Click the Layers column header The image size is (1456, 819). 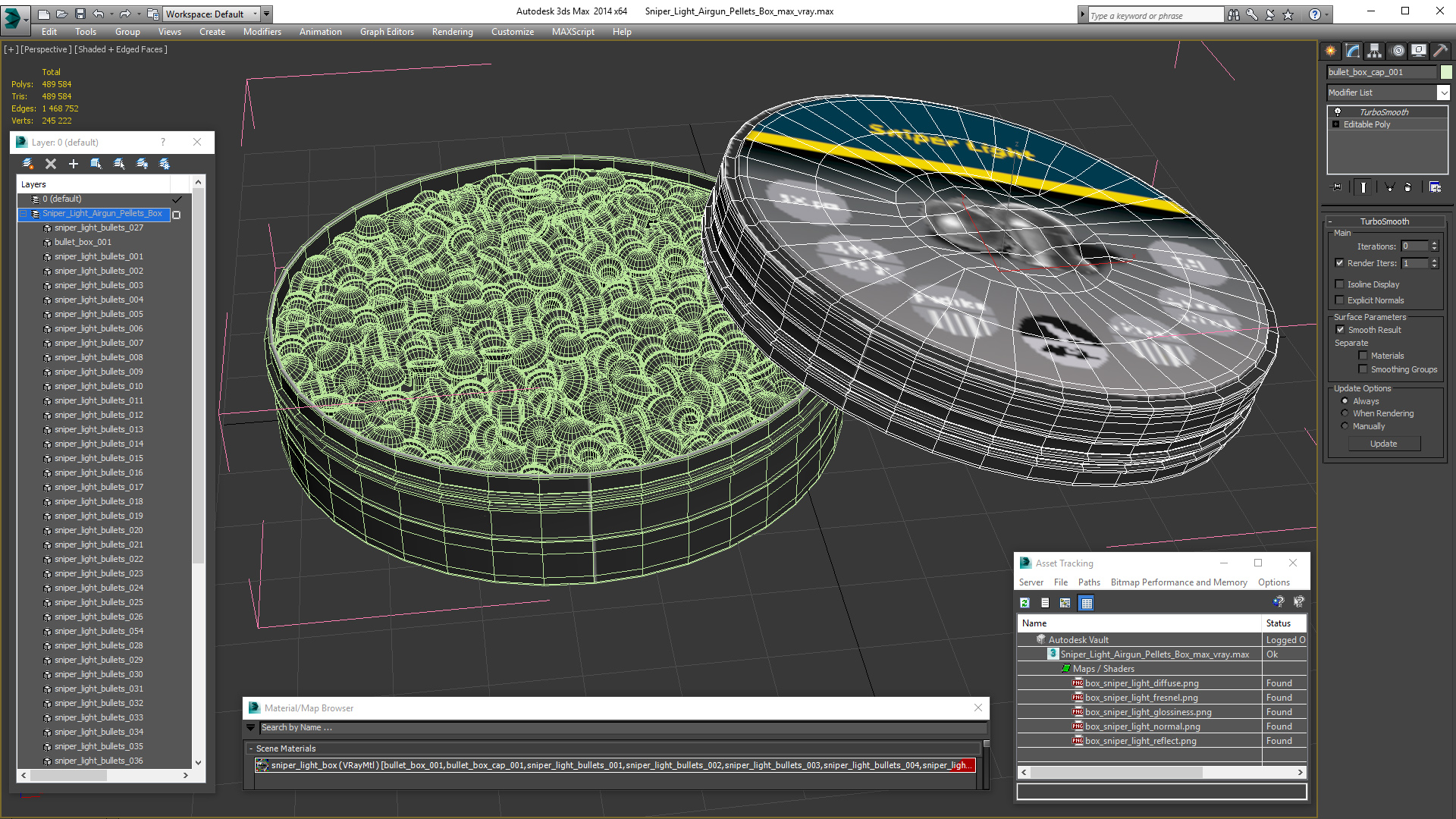click(x=94, y=184)
